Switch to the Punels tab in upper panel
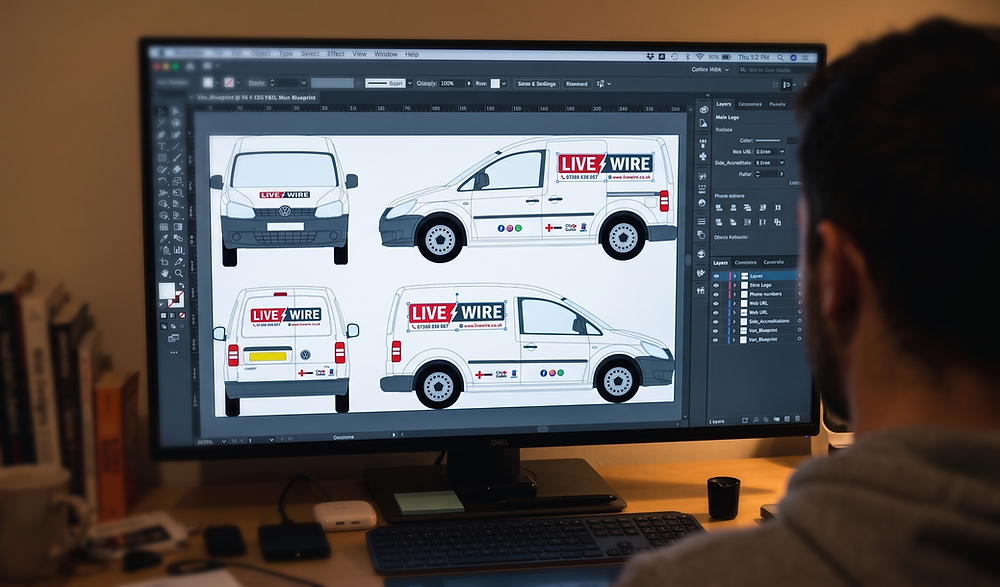This screenshot has height=587, width=1000. (x=777, y=104)
